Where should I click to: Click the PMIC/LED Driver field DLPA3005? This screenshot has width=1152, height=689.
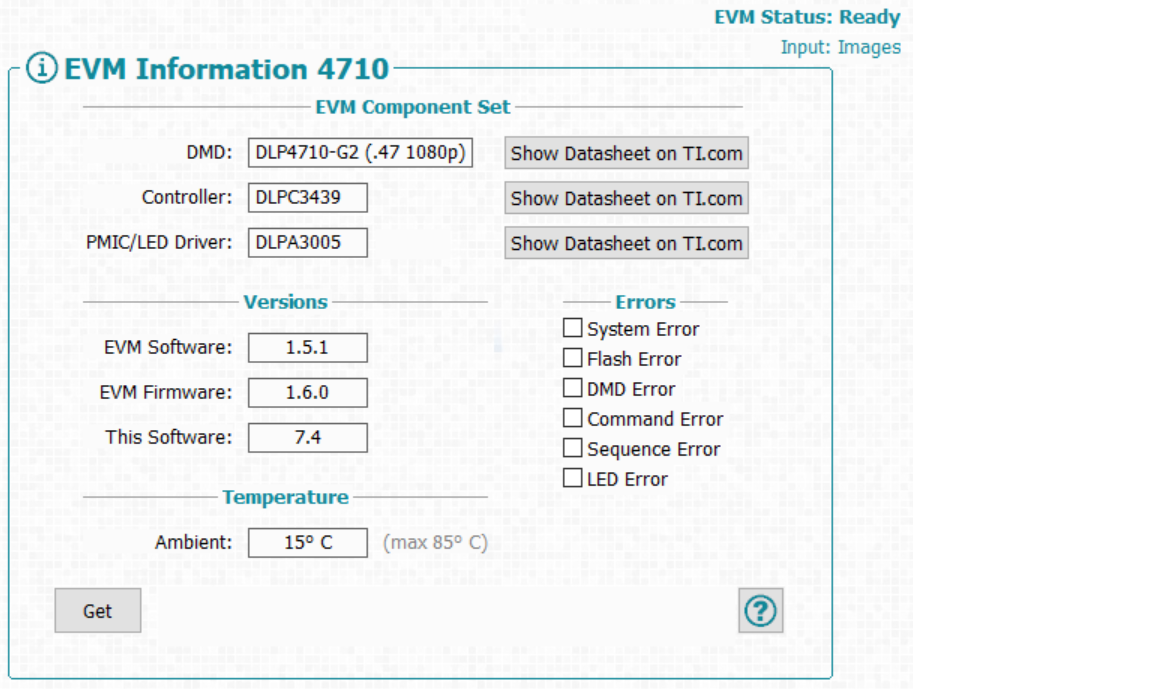[x=308, y=242]
